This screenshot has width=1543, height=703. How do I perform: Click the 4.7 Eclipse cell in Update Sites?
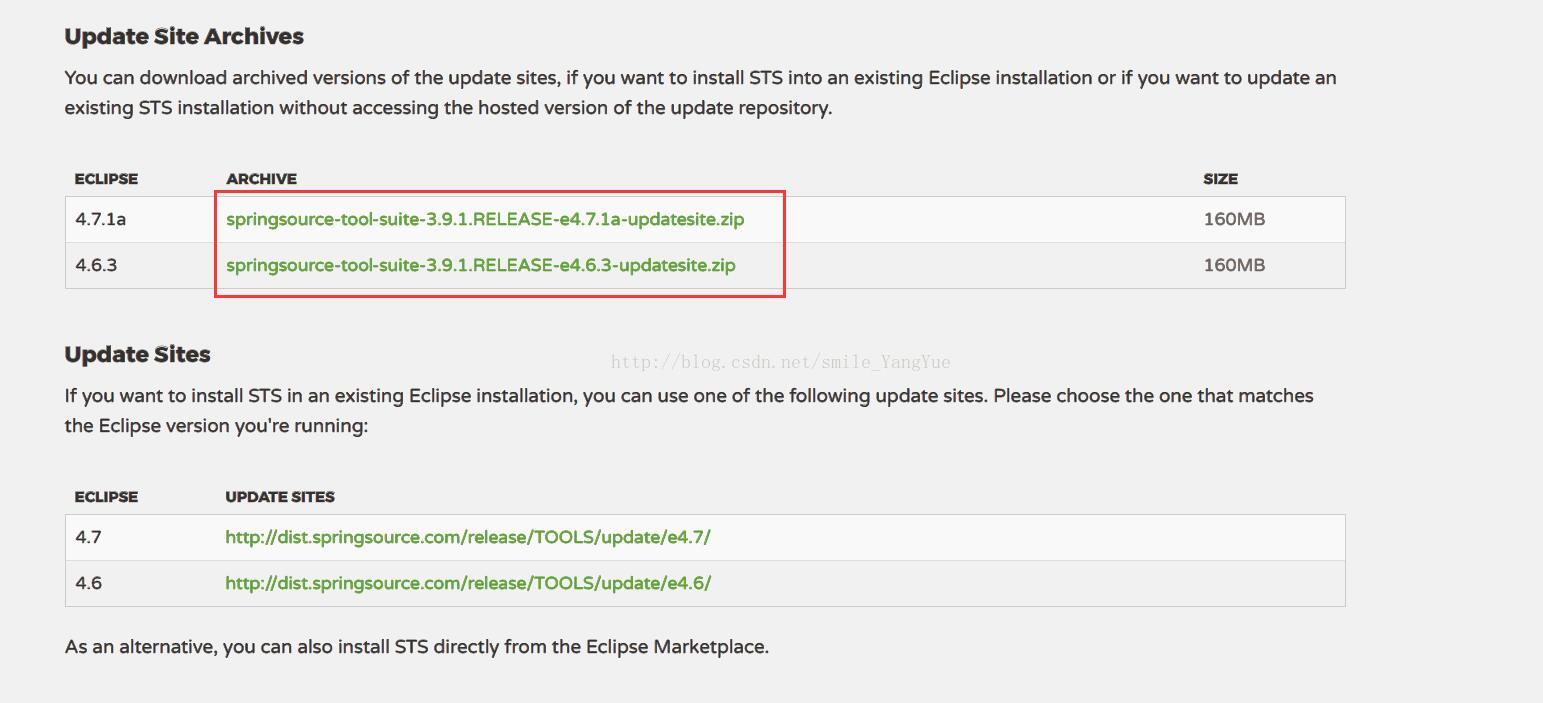click(88, 537)
